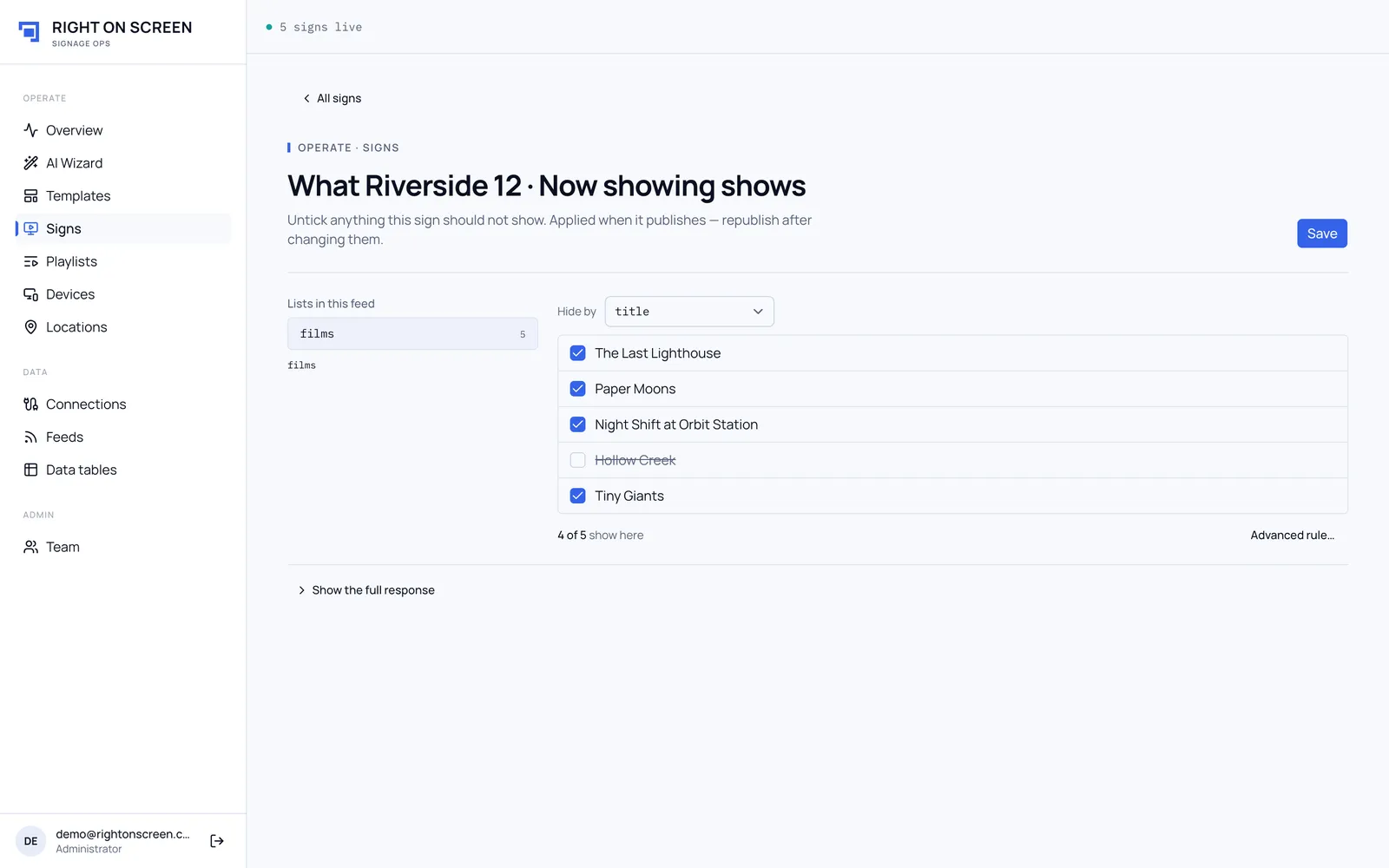The height and width of the screenshot is (868, 1389).
Task: Navigate to Data tables
Action: click(123, 470)
